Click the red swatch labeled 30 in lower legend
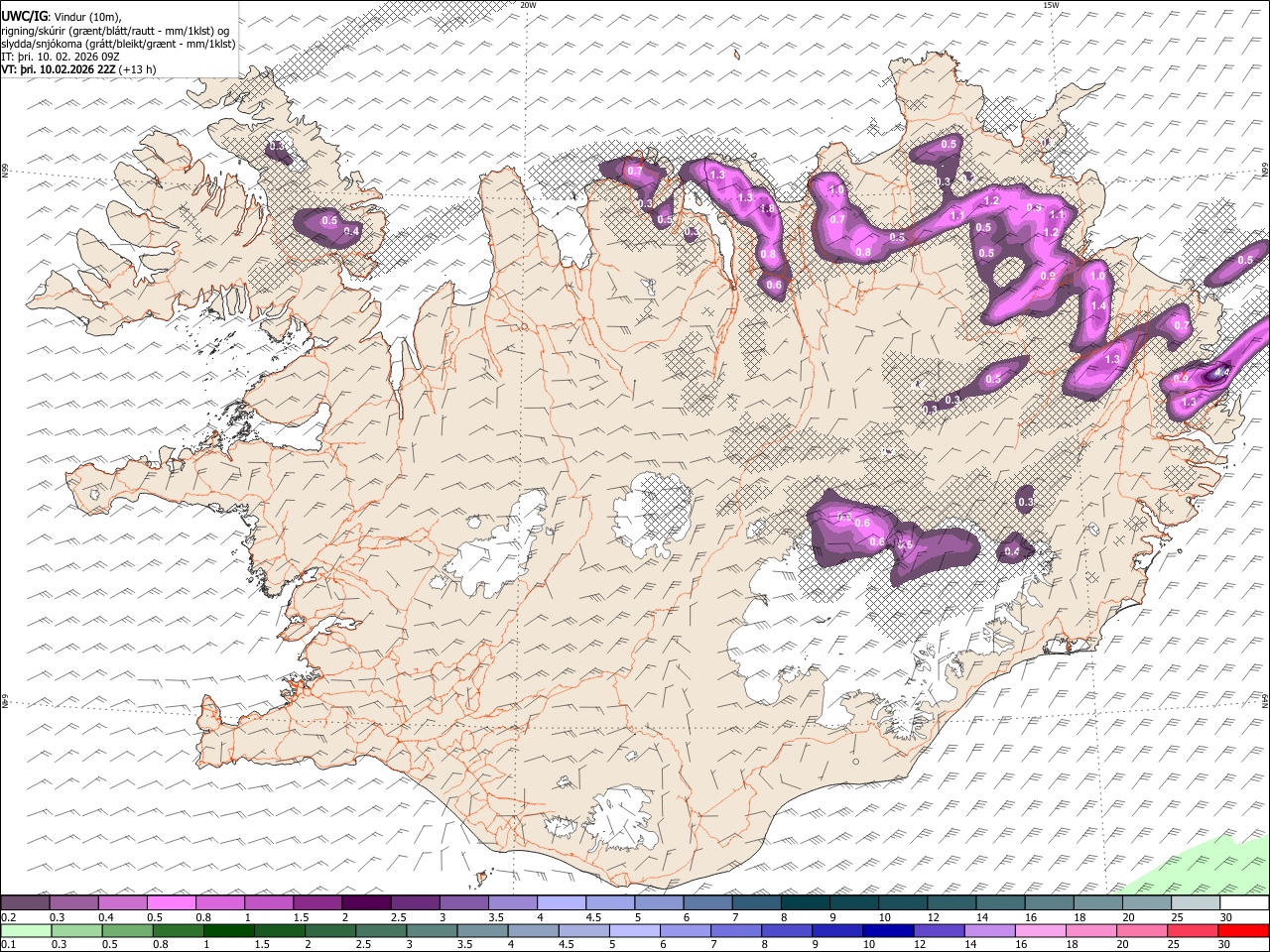The image size is (1270, 952). coord(1244,931)
